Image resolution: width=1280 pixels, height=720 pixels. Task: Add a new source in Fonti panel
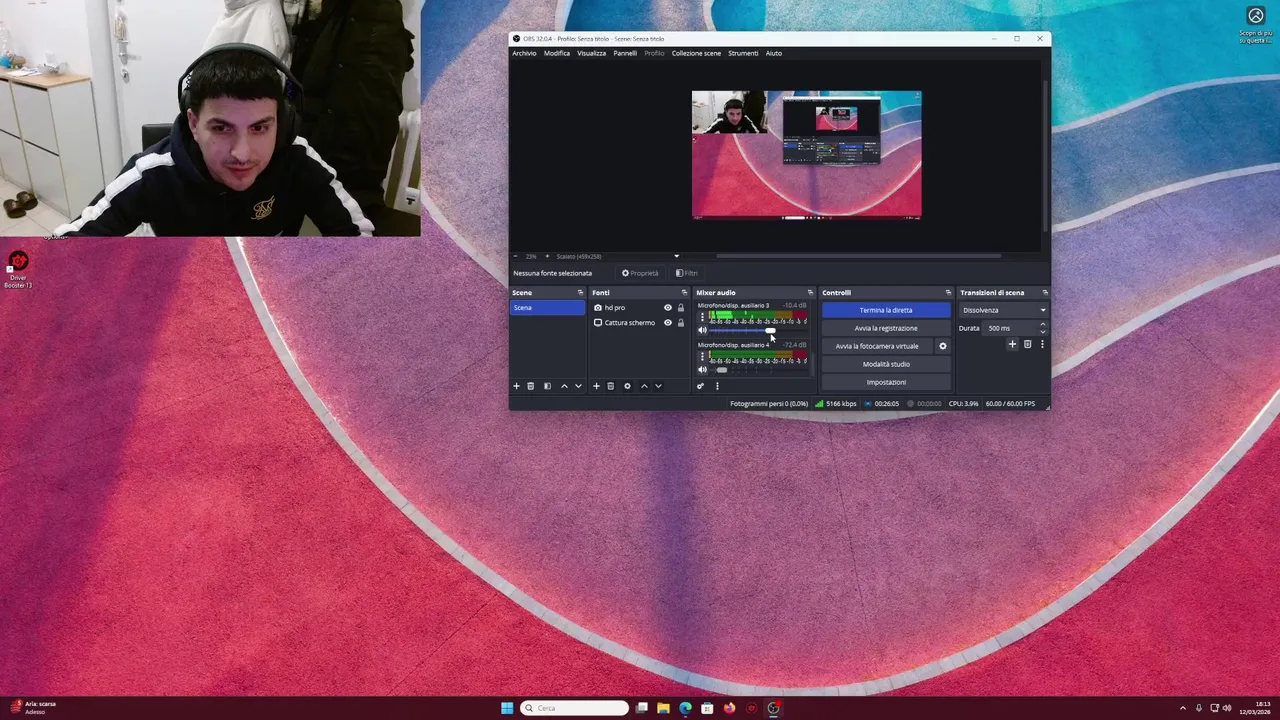[x=597, y=386]
